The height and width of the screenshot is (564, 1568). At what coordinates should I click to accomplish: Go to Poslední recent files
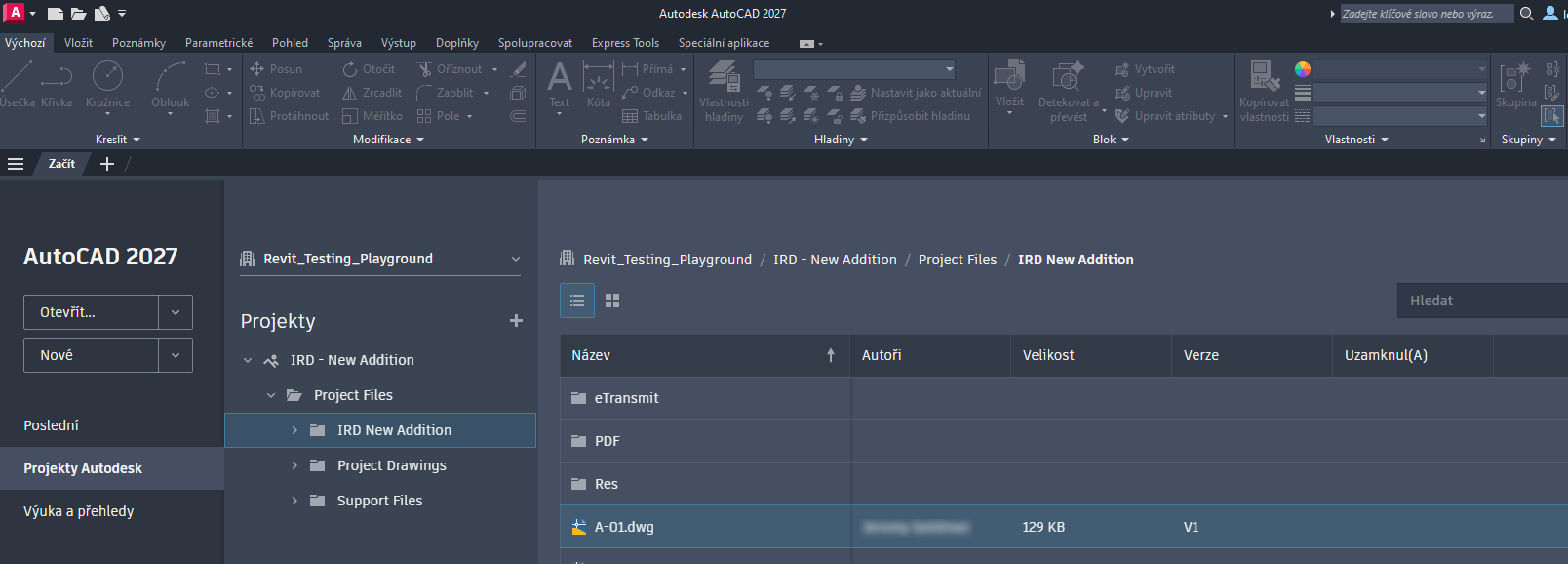point(51,425)
